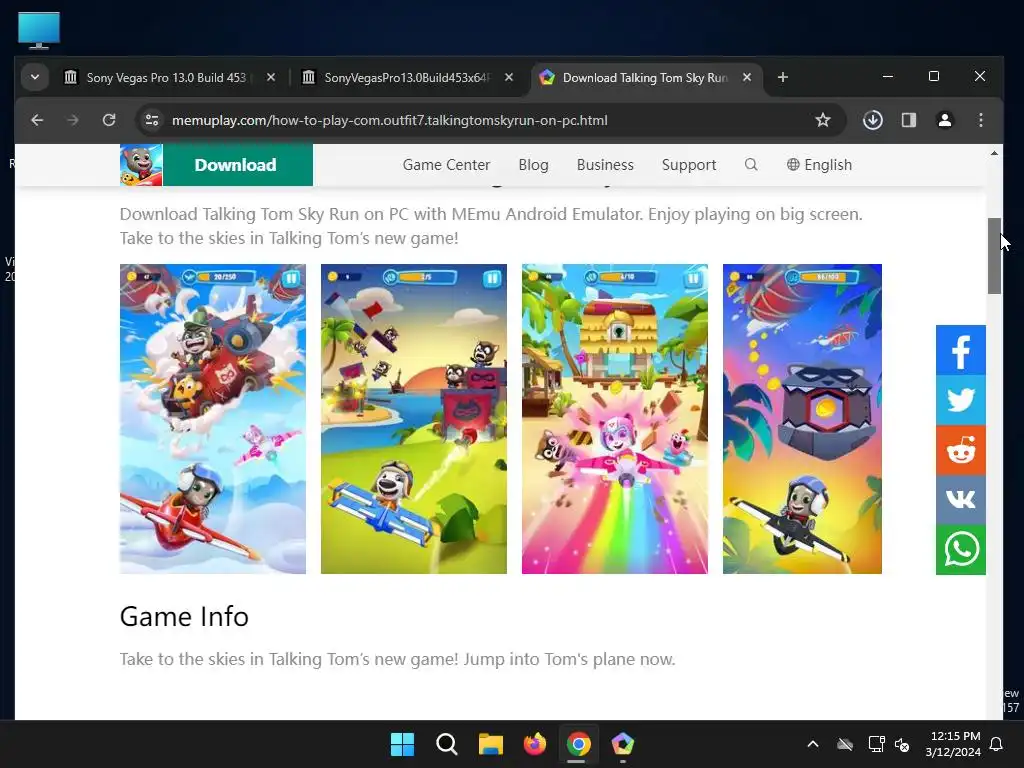Go forward to the next page
Image resolution: width=1024 pixels, height=768 pixels.
click(73, 120)
